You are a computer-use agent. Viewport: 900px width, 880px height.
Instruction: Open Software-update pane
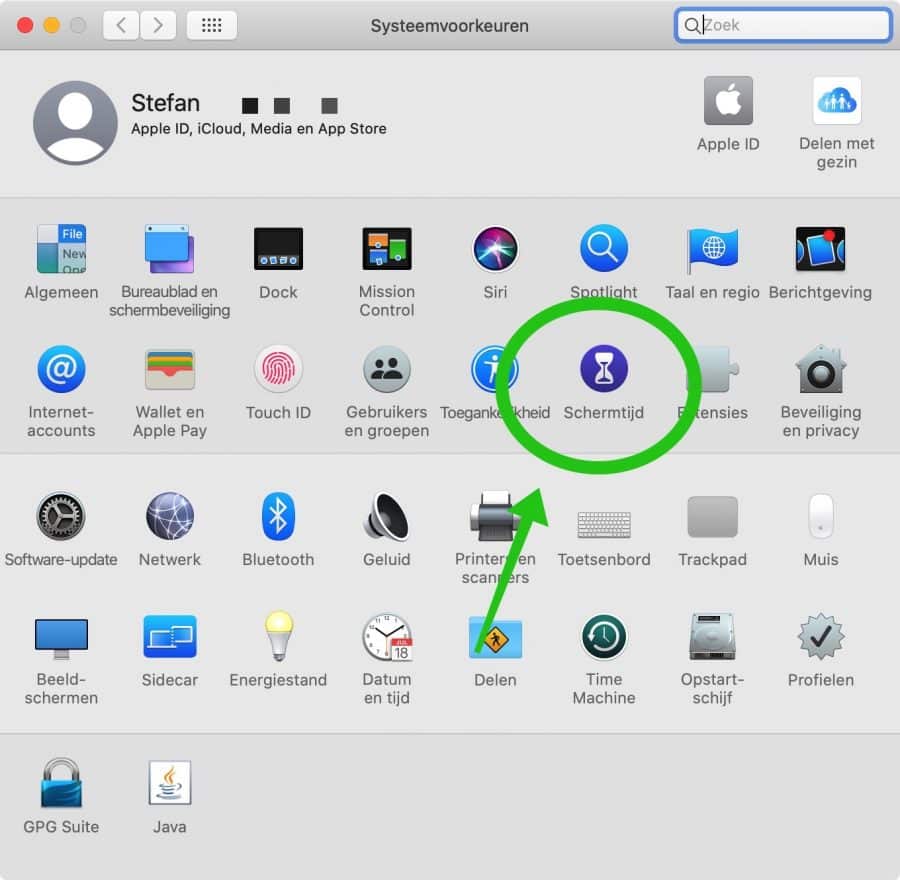[x=61, y=516]
